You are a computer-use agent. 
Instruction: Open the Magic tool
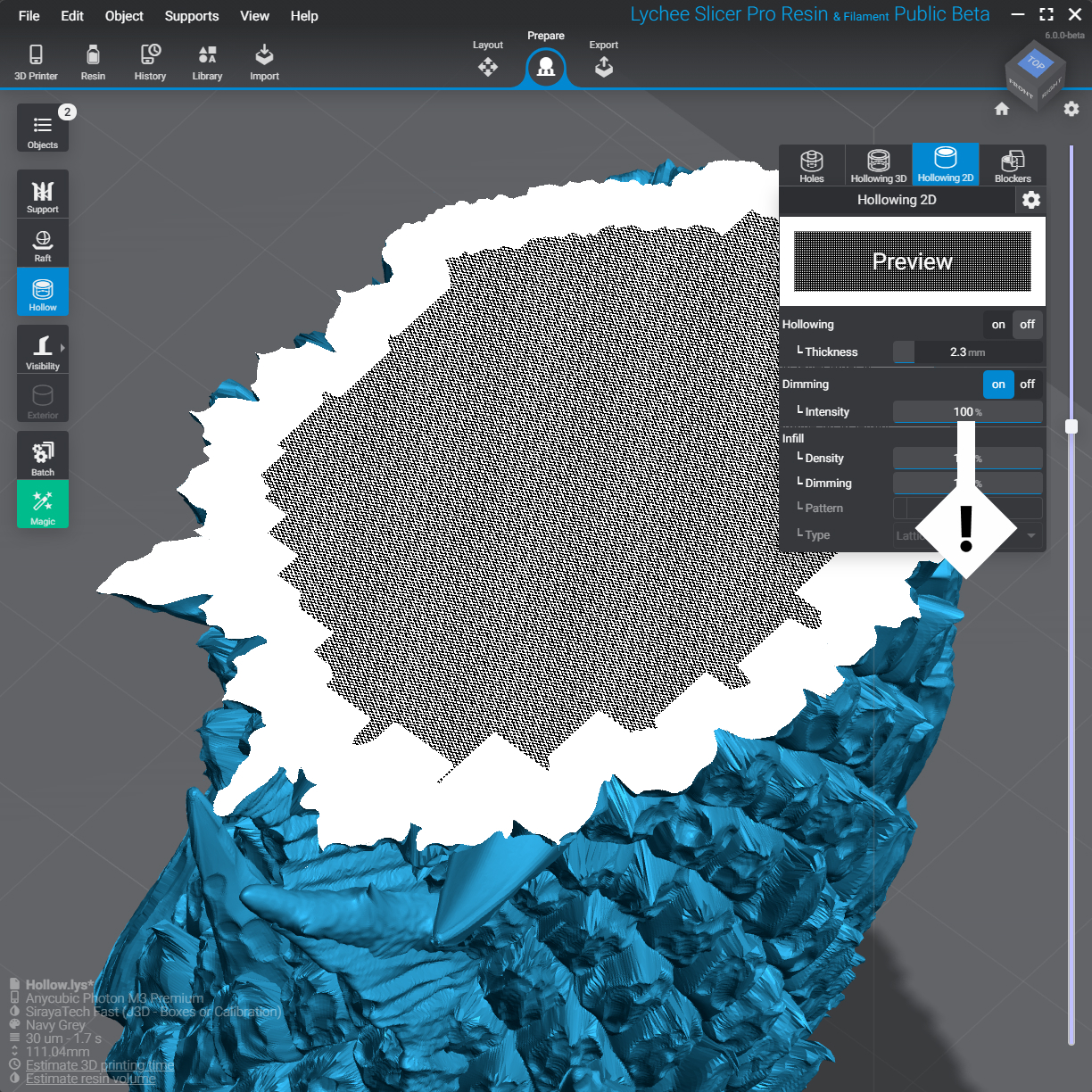coord(42,504)
